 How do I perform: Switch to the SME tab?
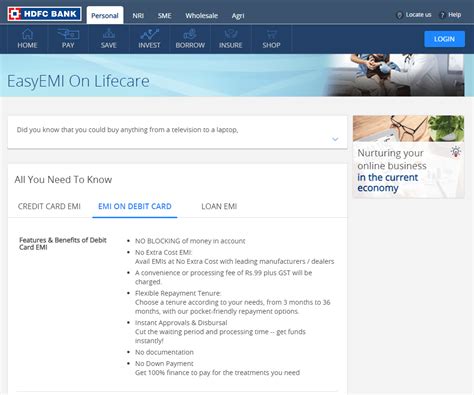coord(164,16)
